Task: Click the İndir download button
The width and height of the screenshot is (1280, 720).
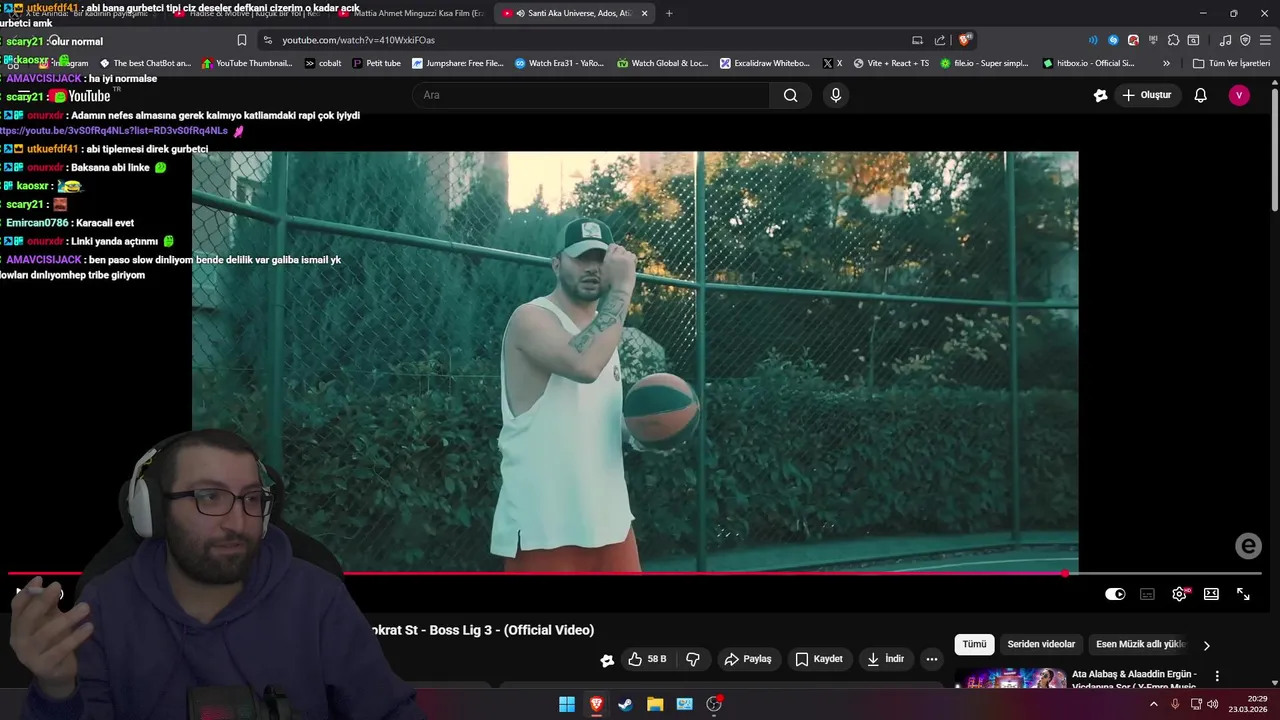Action: pyautogui.click(x=886, y=659)
